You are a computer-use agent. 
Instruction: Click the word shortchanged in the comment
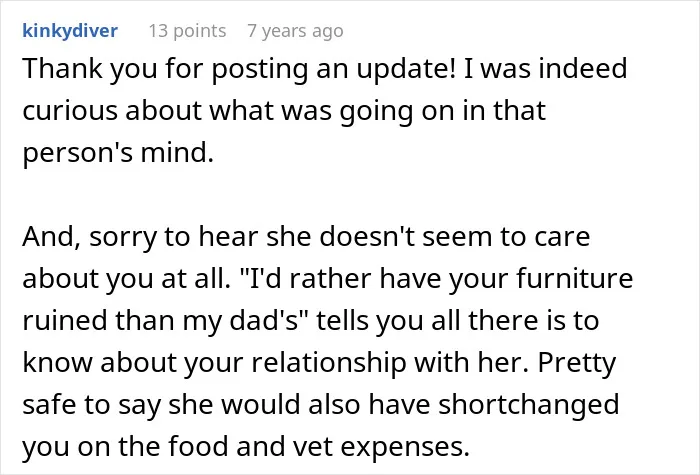pos(528,404)
